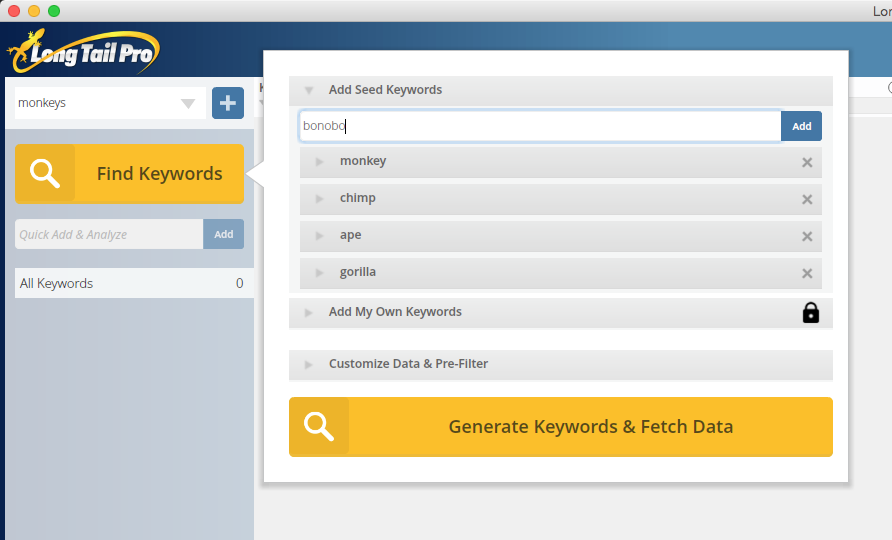Select All Keywords in the sidebar
The image size is (892, 540).
(130, 283)
